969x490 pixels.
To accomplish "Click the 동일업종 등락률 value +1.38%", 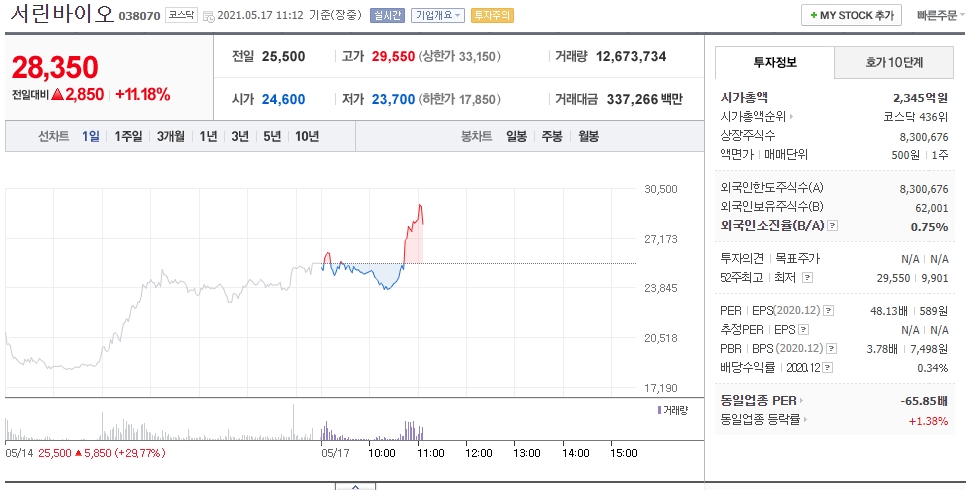I will point(928,421).
